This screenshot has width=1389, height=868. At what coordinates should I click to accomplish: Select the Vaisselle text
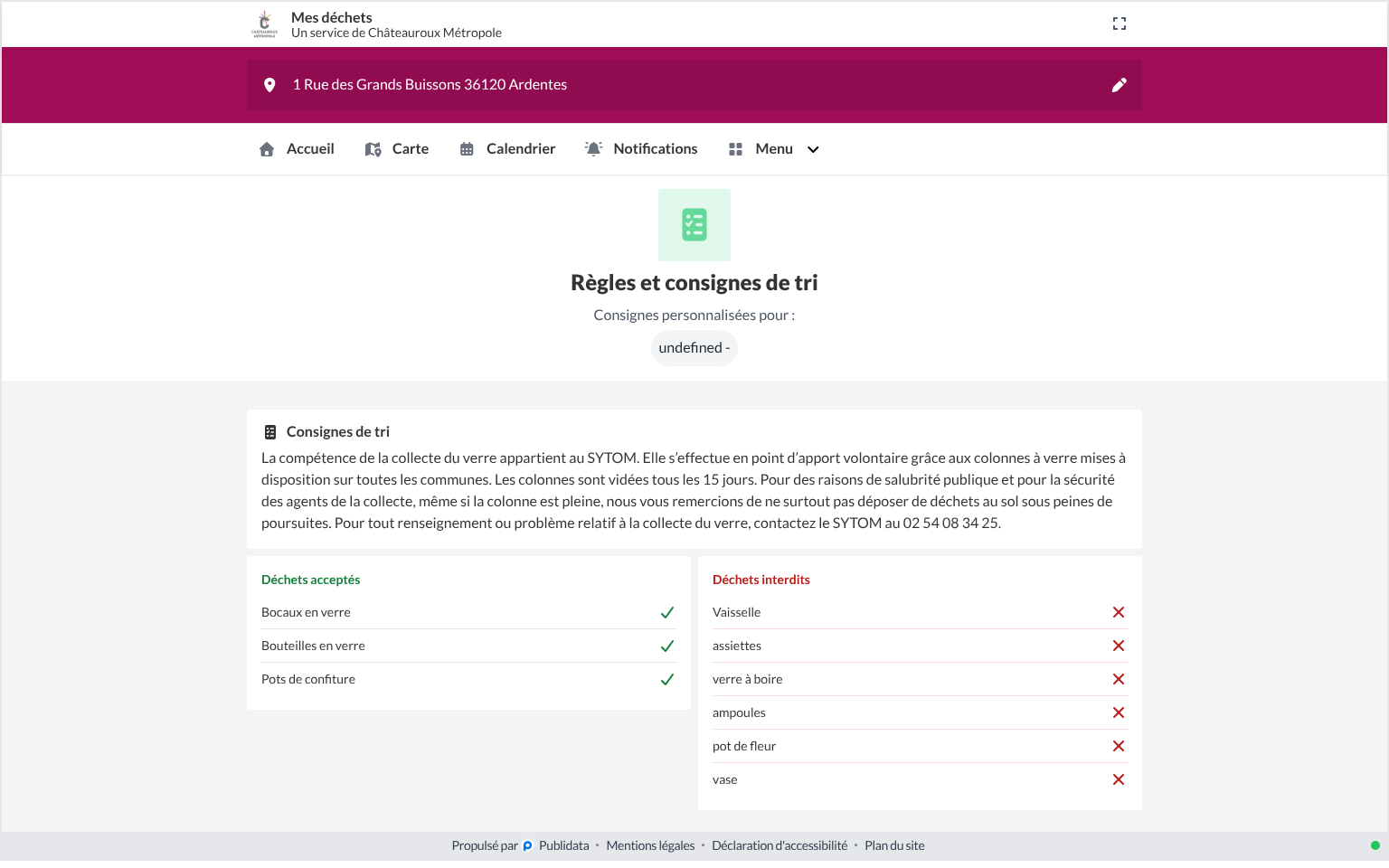736,613
